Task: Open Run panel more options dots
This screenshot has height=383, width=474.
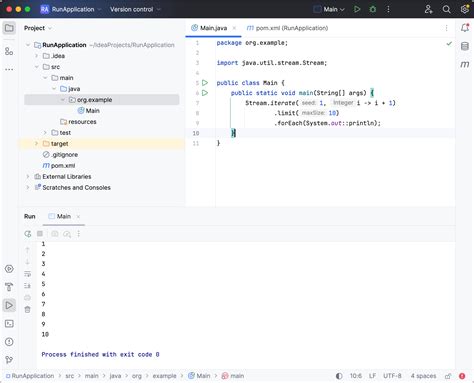Action: (79, 234)
